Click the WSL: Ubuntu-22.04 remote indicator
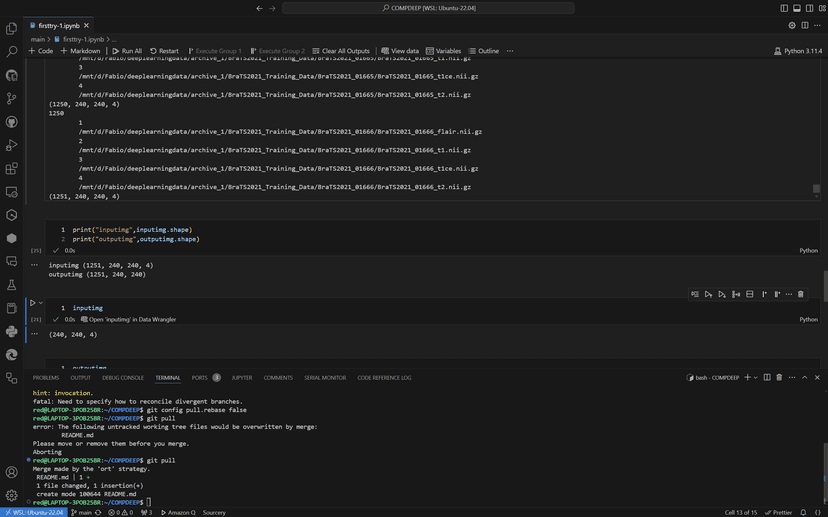The image size is (828, 517). tap(33, 512)
